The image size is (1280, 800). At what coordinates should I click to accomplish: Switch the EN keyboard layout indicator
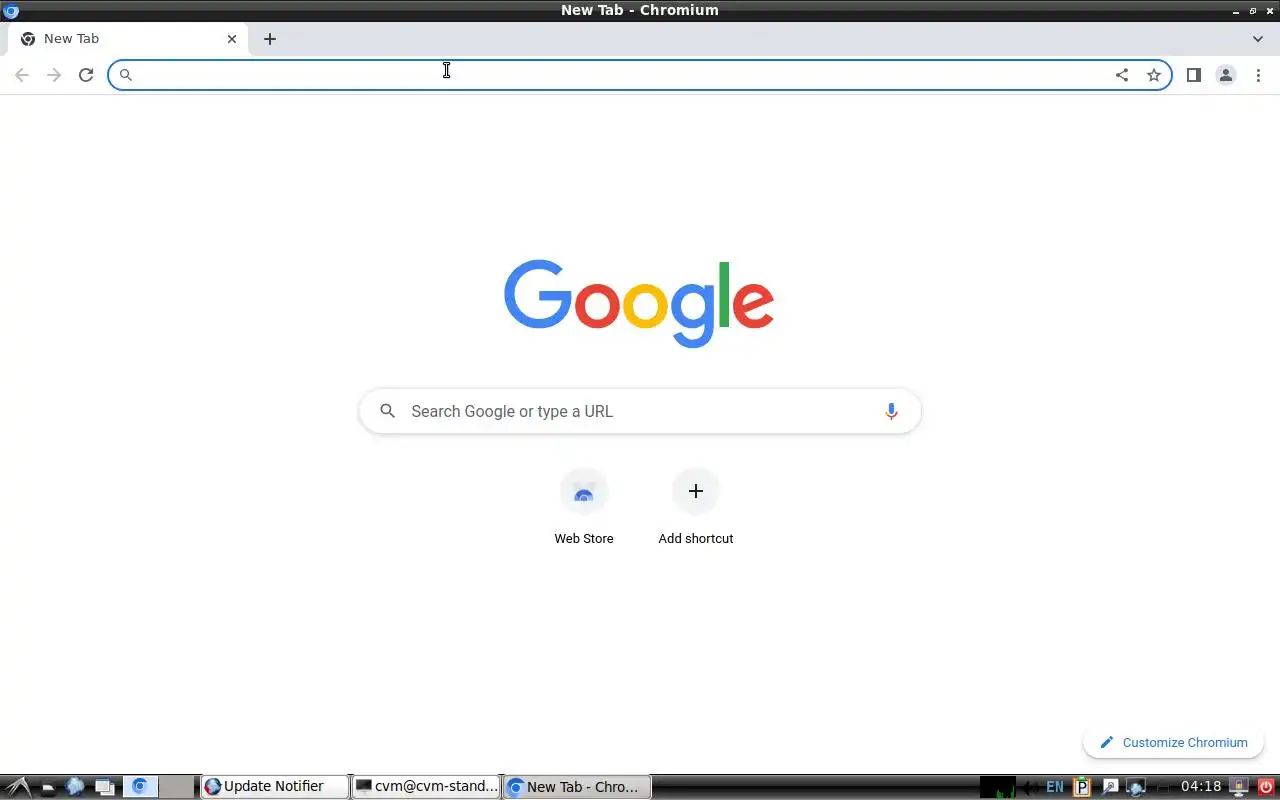[x=1055, y=787]
